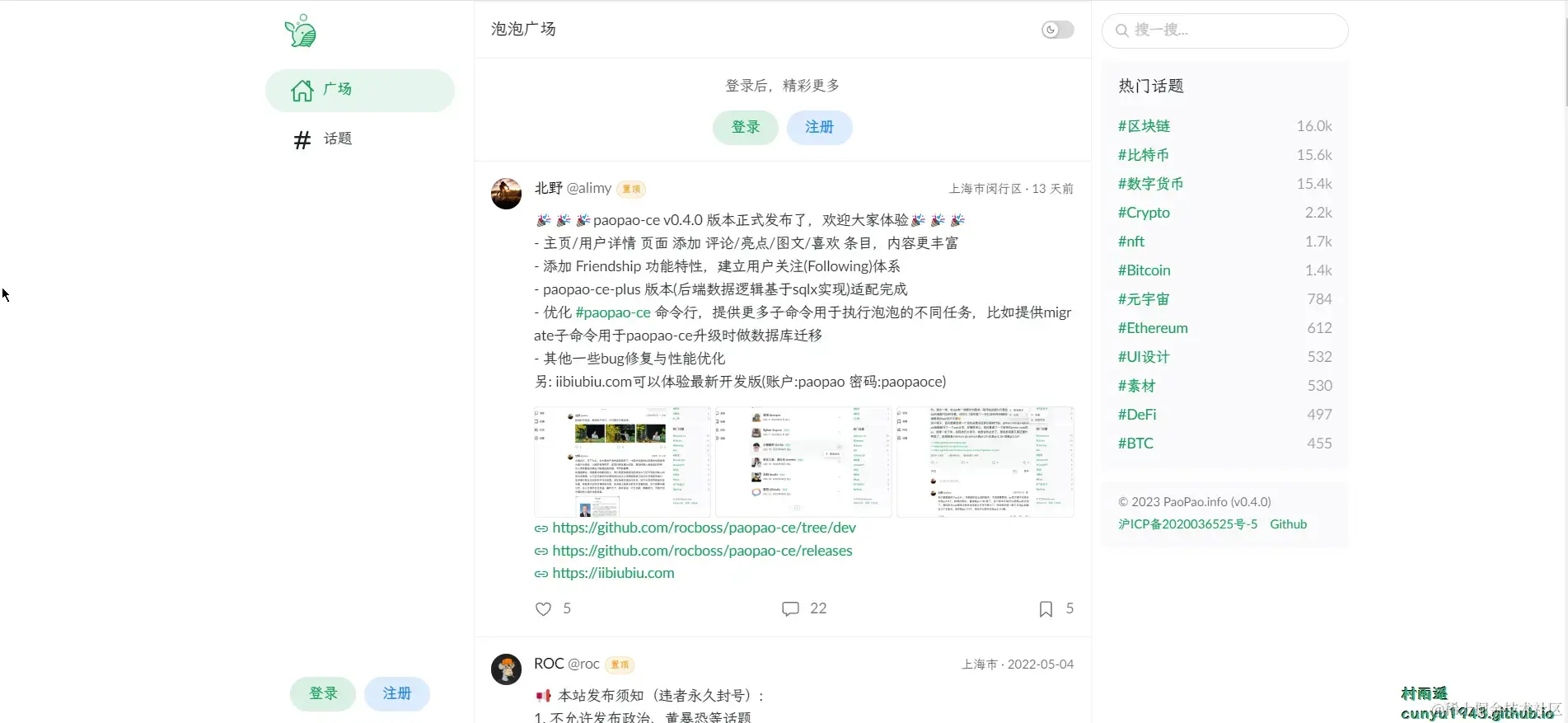
Task: Open the Github footer link
Action: pos(1289,524)
